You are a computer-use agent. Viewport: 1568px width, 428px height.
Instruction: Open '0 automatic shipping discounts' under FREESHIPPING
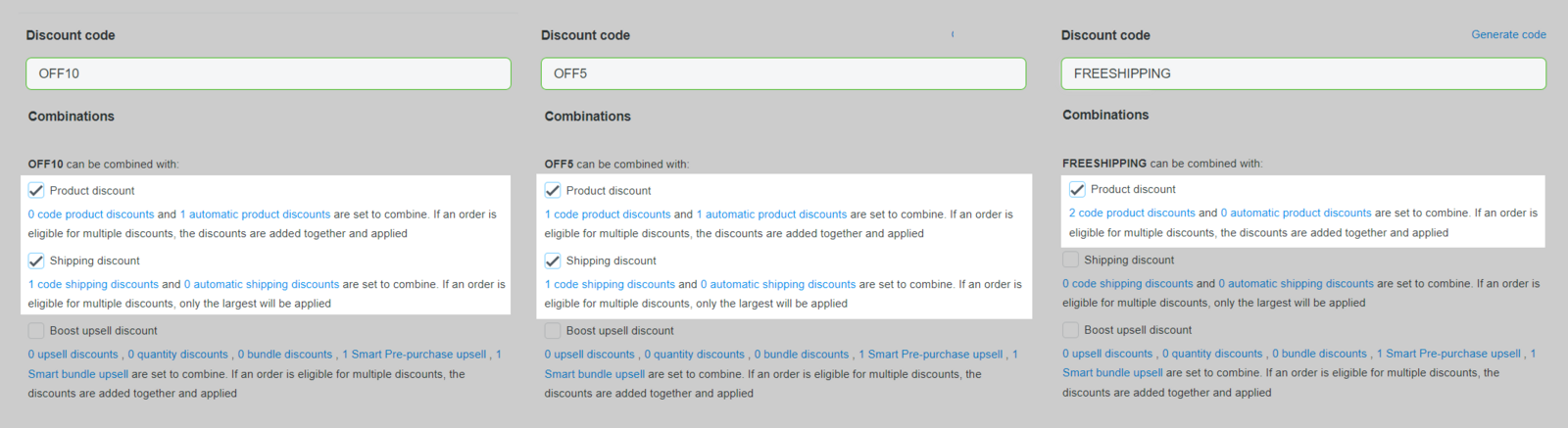click(x=1296, y=283)
